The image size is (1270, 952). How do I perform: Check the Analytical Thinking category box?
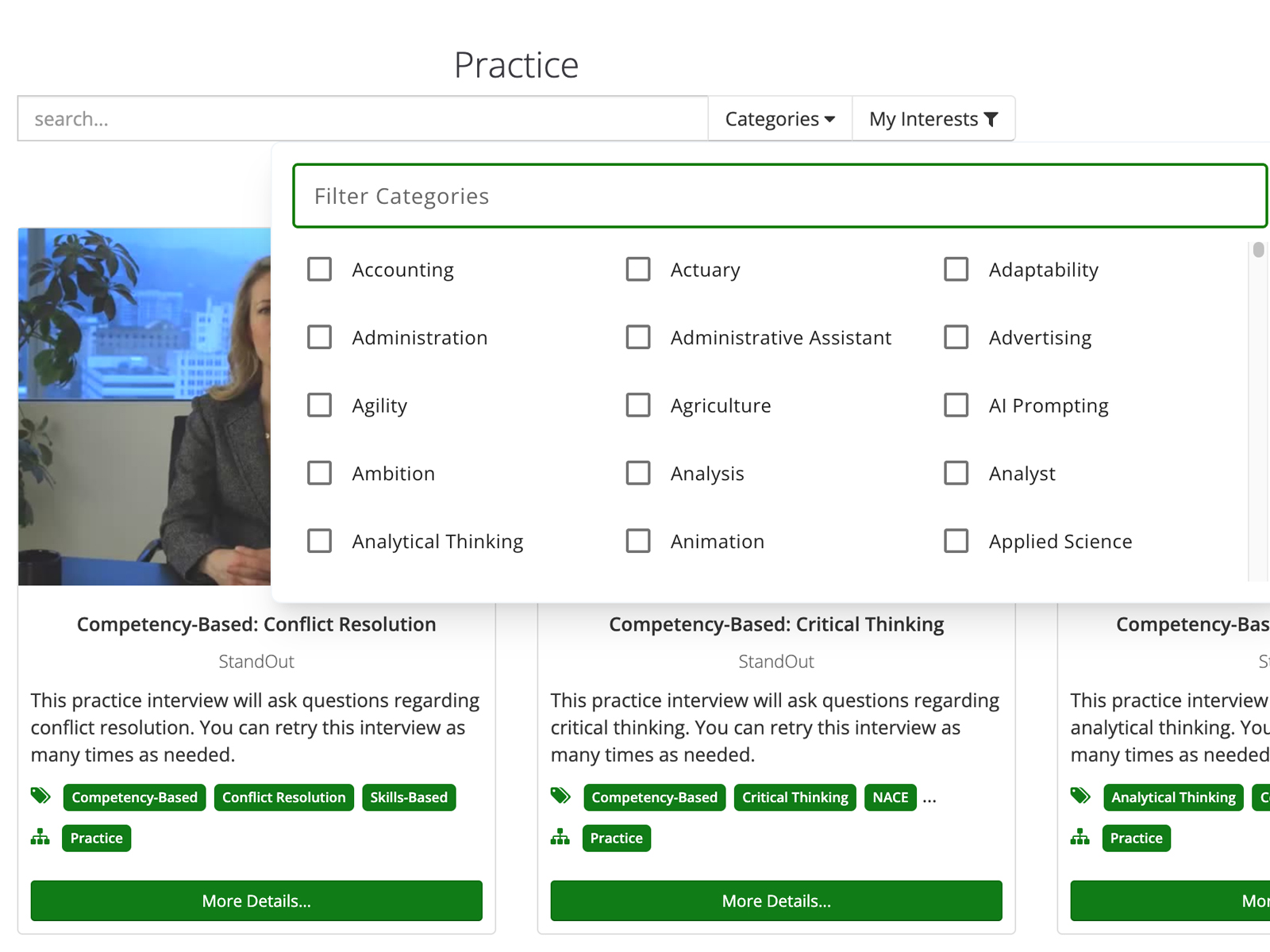(x=319, y=540)
